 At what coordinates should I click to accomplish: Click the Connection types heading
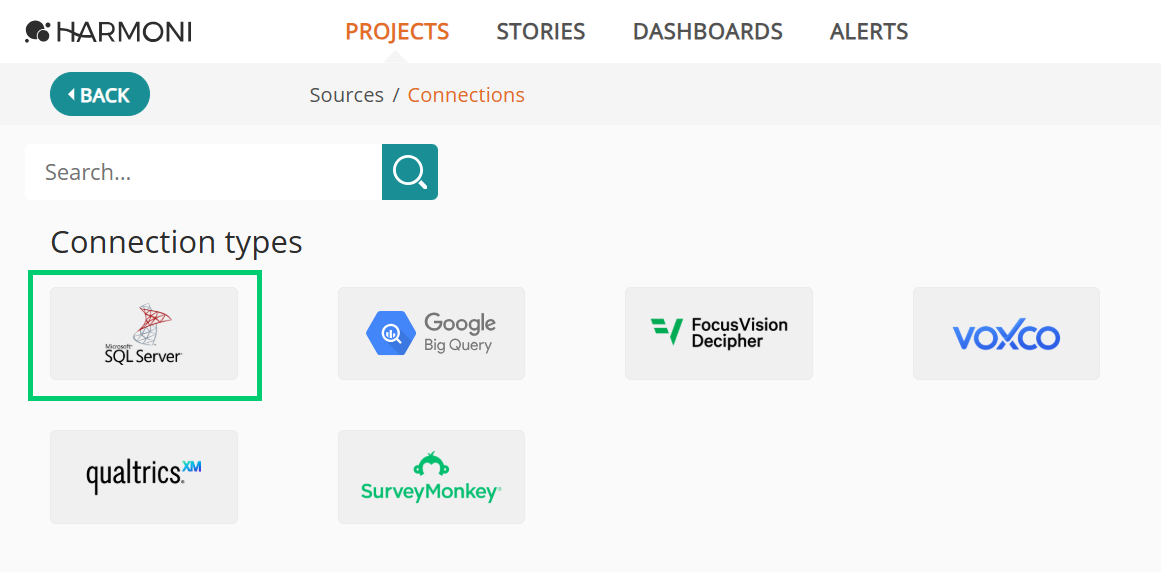(x=176, y=242)
